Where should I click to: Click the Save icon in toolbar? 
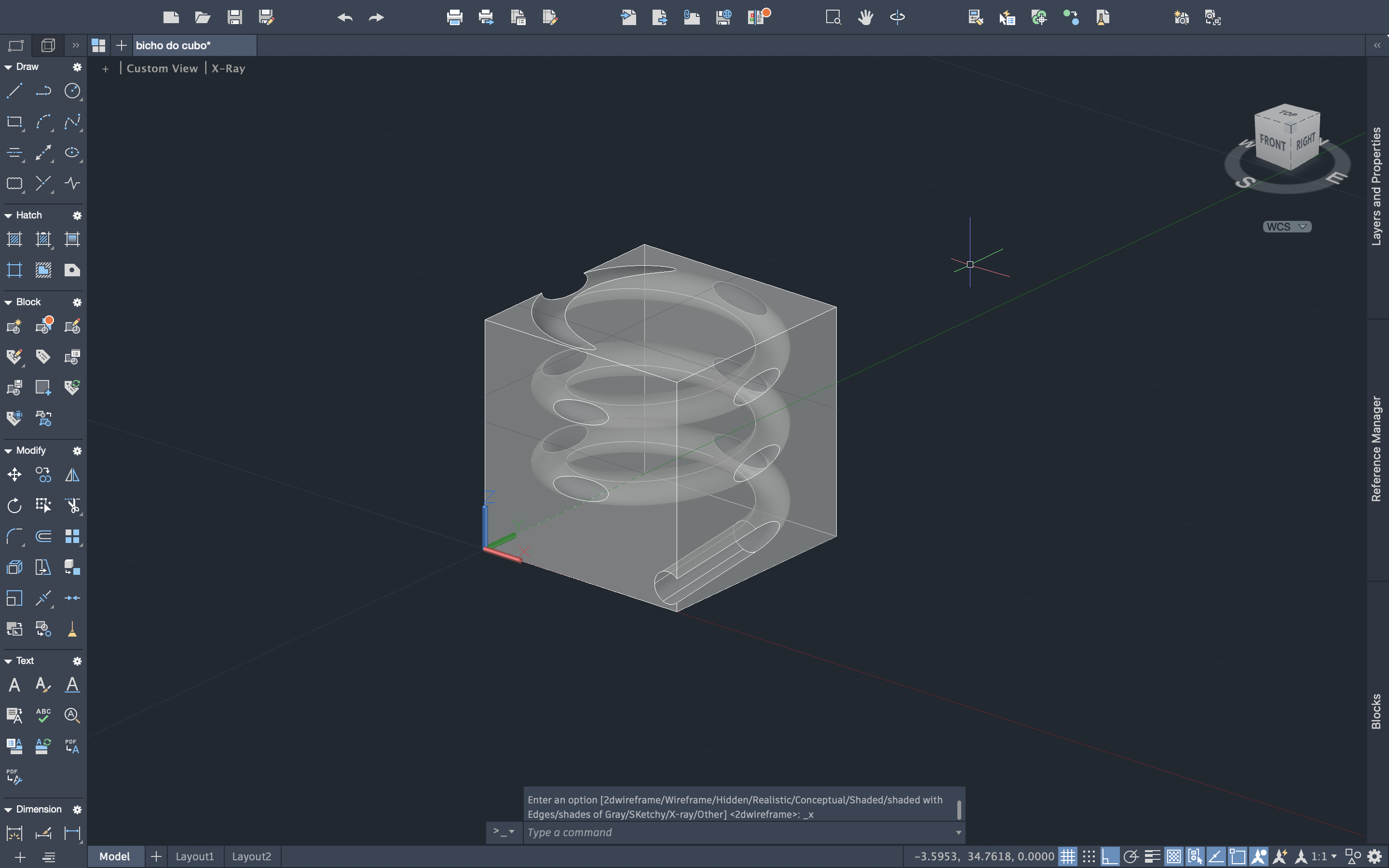(x=234, y=17)
